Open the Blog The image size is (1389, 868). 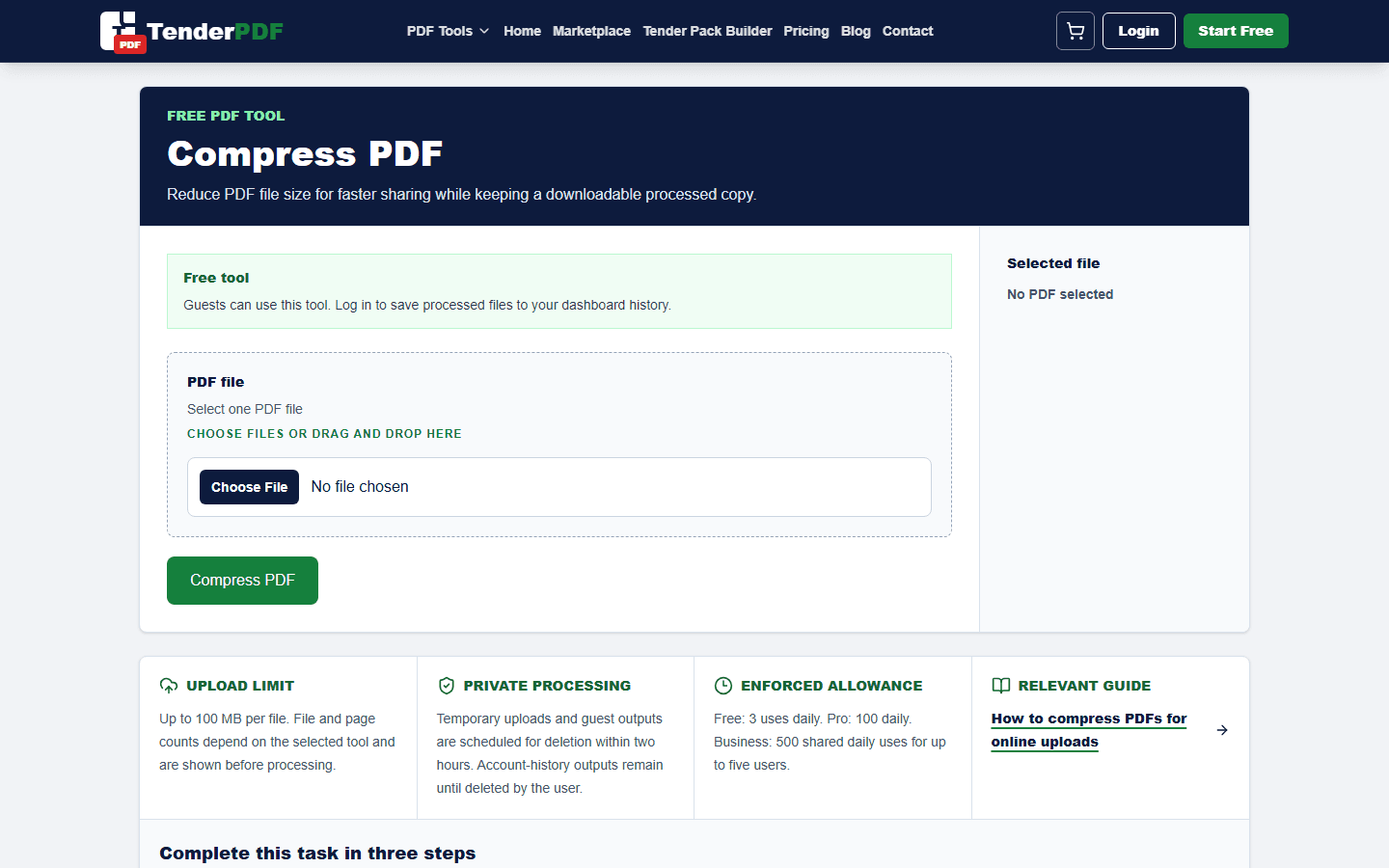click(856, 31)
